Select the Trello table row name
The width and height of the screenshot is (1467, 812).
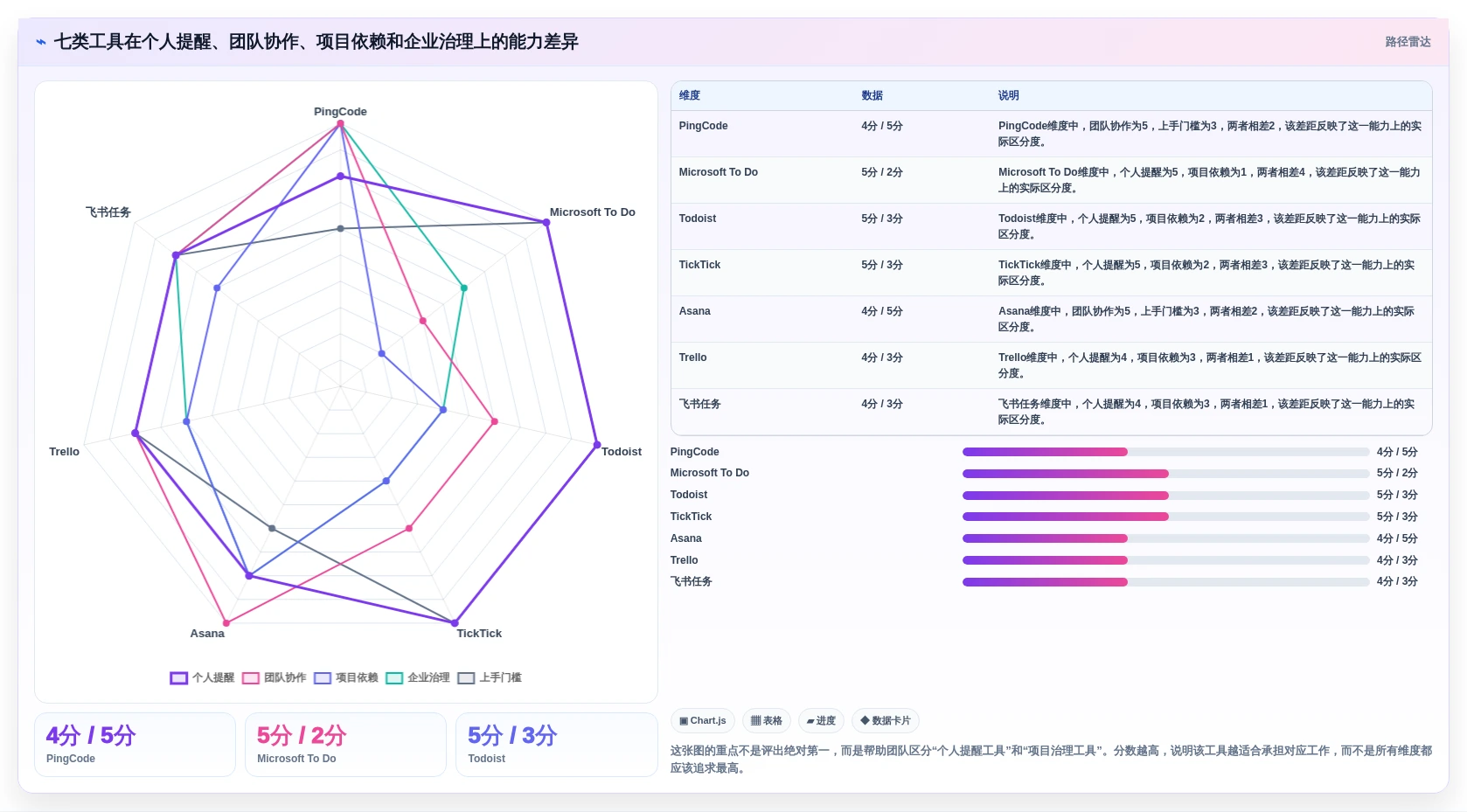693,357
